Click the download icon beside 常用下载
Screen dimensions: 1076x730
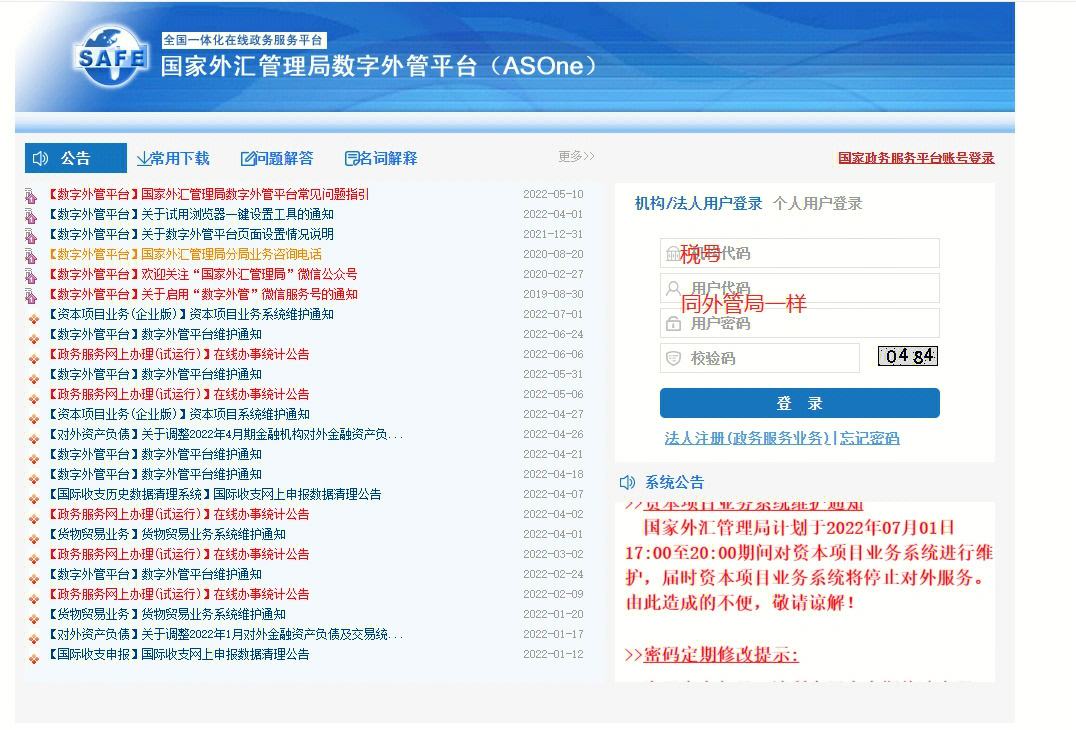[143, 159]
